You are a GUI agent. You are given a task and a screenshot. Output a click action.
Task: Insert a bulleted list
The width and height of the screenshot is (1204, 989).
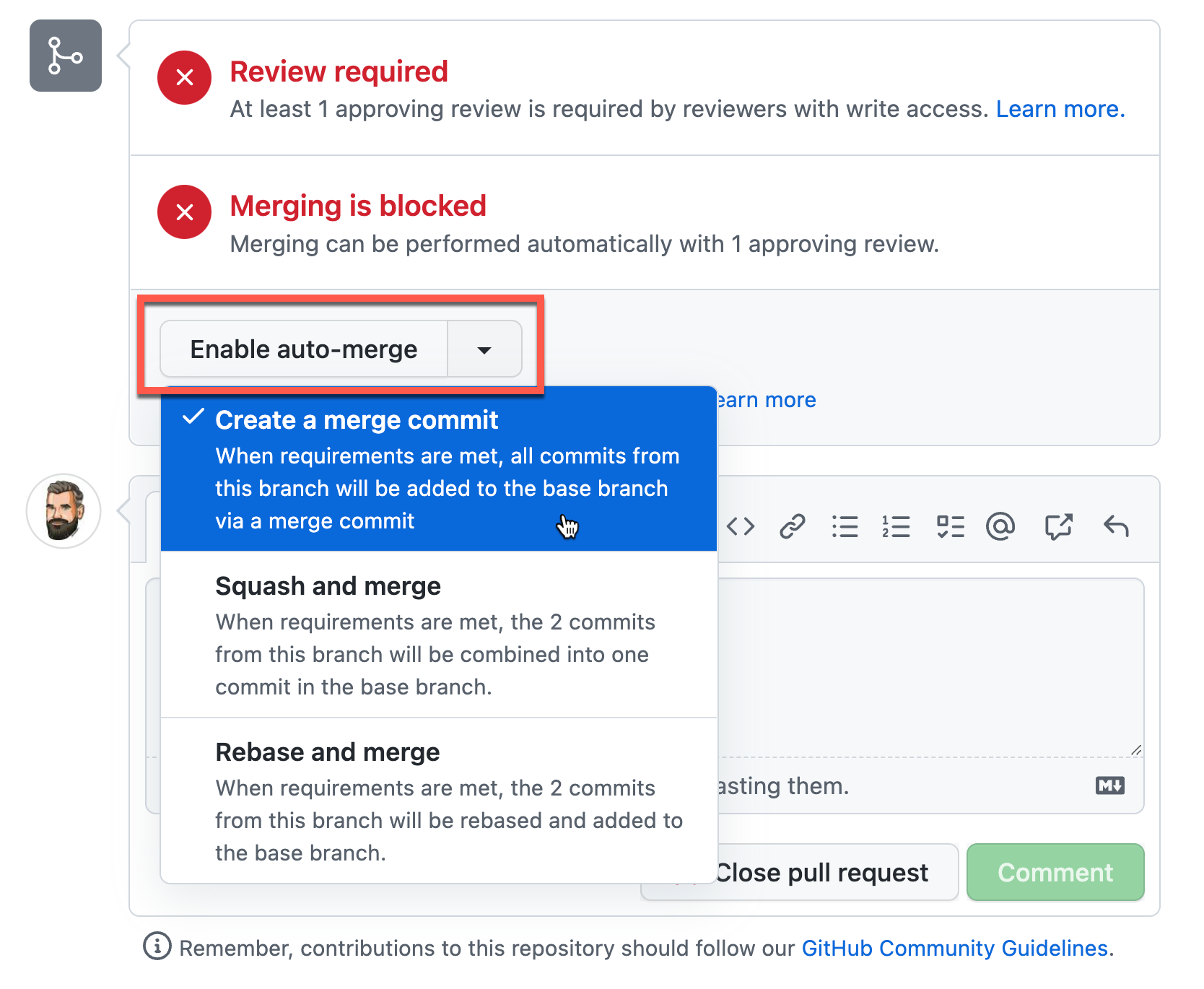pos(845,526)
